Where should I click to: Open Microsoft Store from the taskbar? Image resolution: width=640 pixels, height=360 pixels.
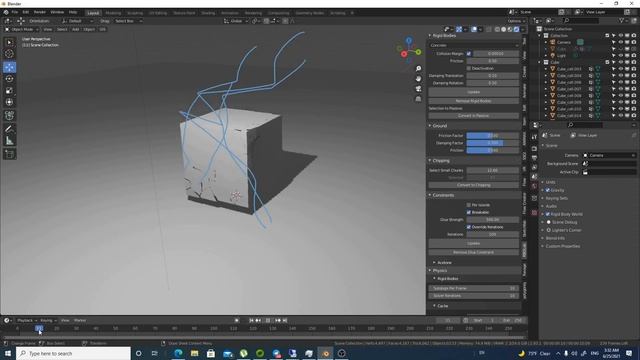click(211, 353)
